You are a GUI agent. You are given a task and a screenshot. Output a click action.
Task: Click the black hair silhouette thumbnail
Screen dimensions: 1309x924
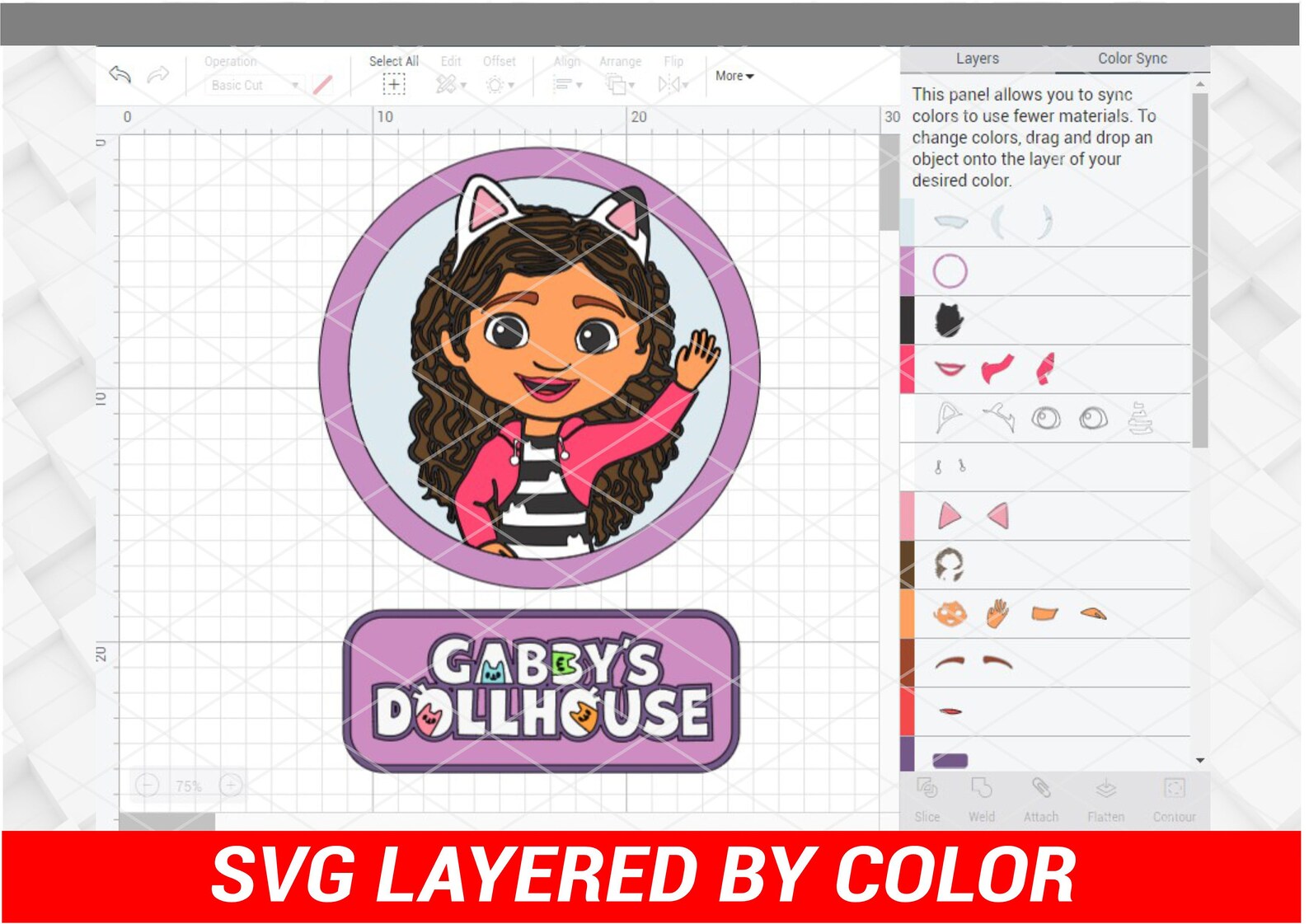(x=949, y=320)
